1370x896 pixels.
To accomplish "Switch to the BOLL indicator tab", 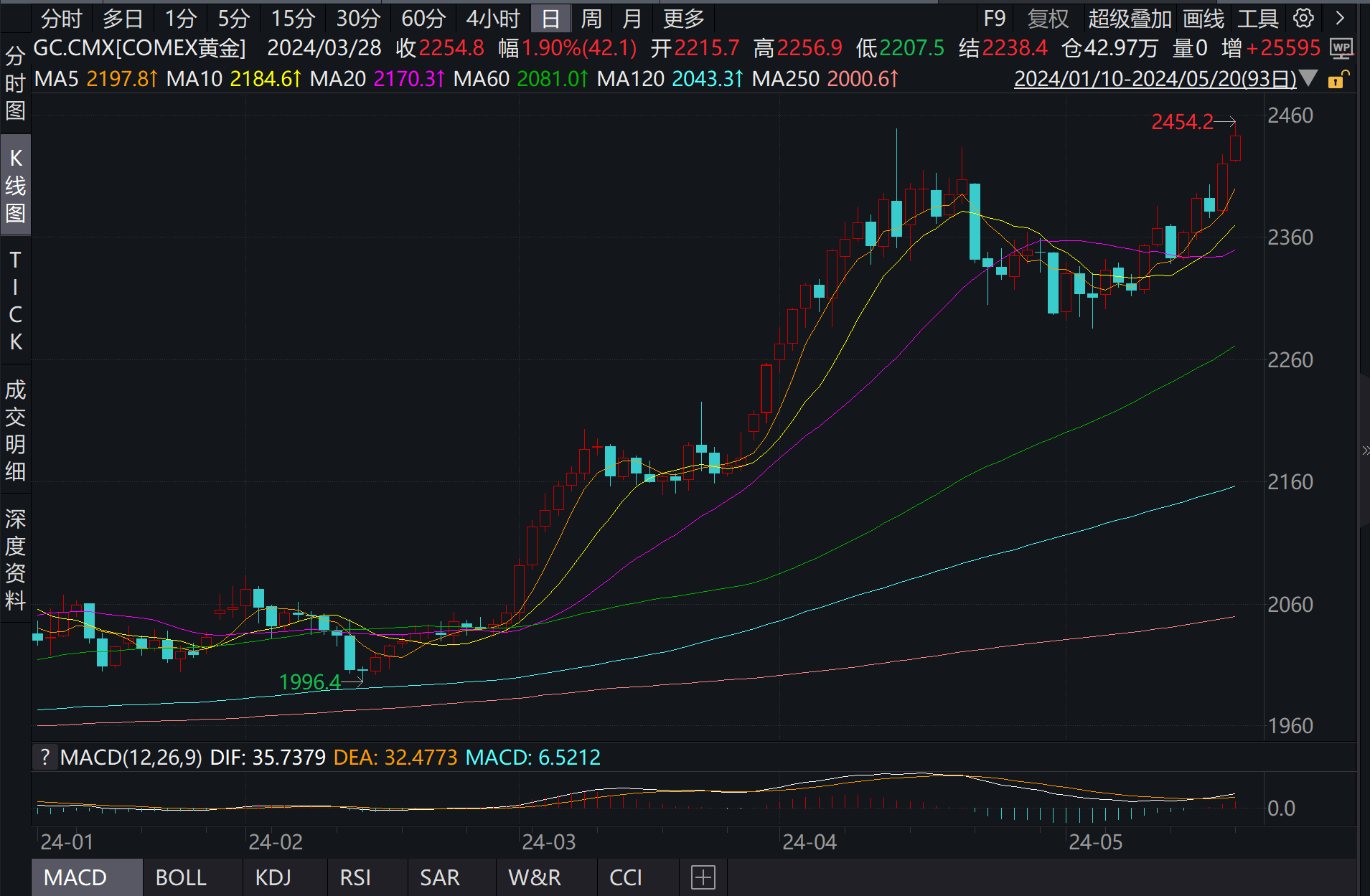I will pos(181,877).
